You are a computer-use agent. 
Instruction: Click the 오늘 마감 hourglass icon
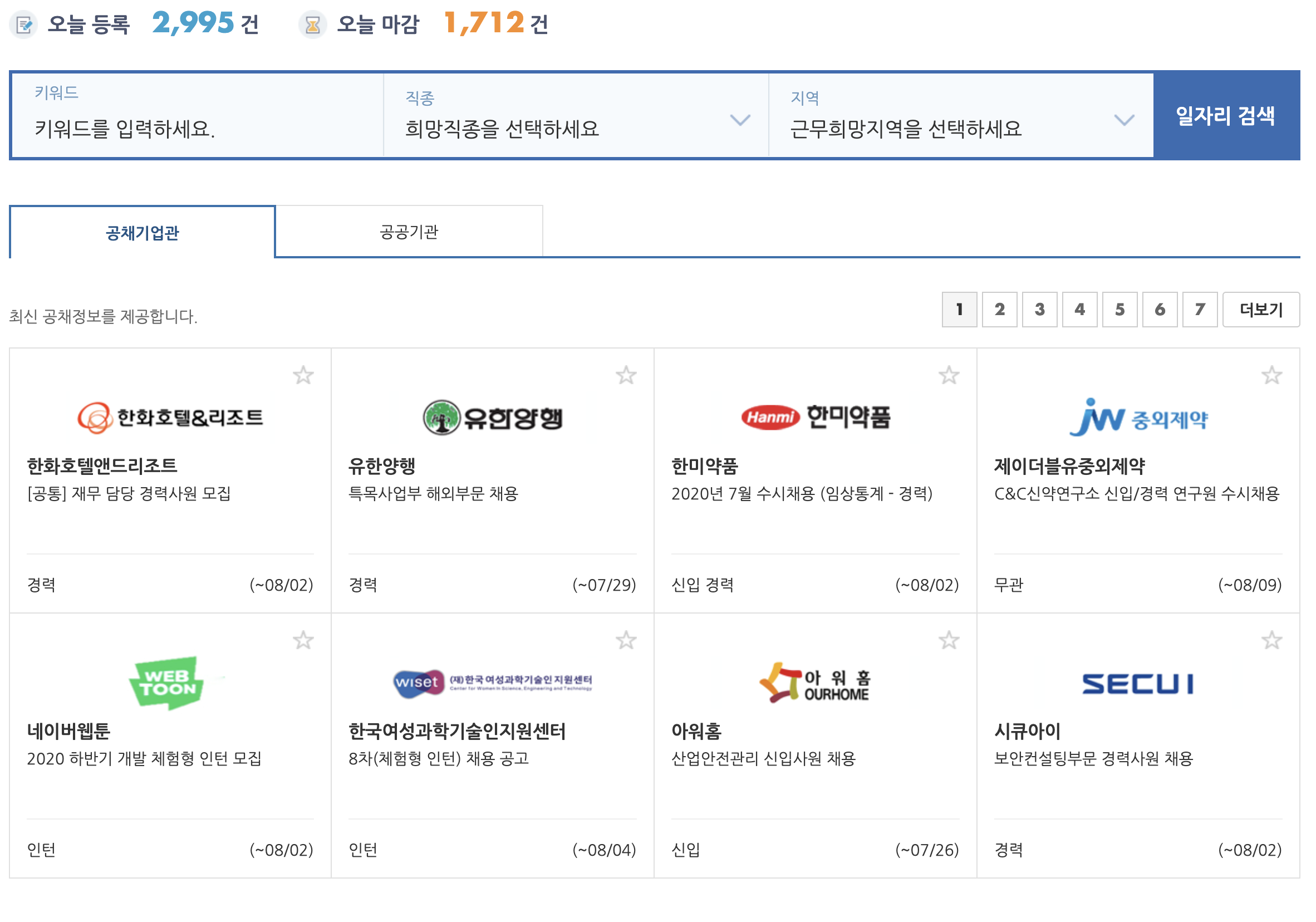[x=312, y=24]
